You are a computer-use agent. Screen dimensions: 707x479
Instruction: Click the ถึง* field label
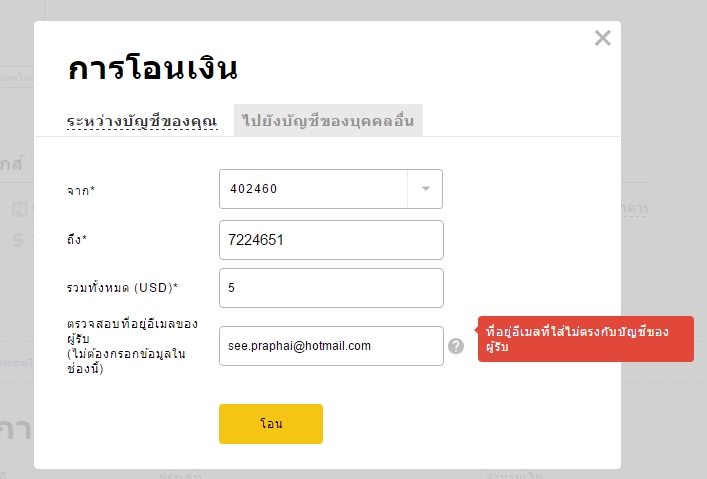pyautogui.click(x=77, y=239)
